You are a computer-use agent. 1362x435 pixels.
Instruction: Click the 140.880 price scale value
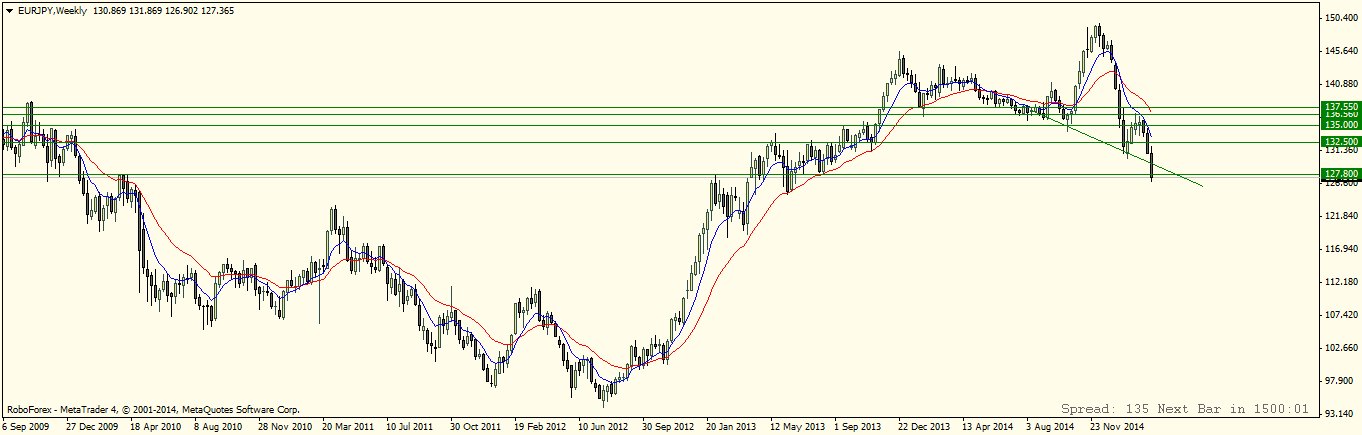coord(1341,84)
